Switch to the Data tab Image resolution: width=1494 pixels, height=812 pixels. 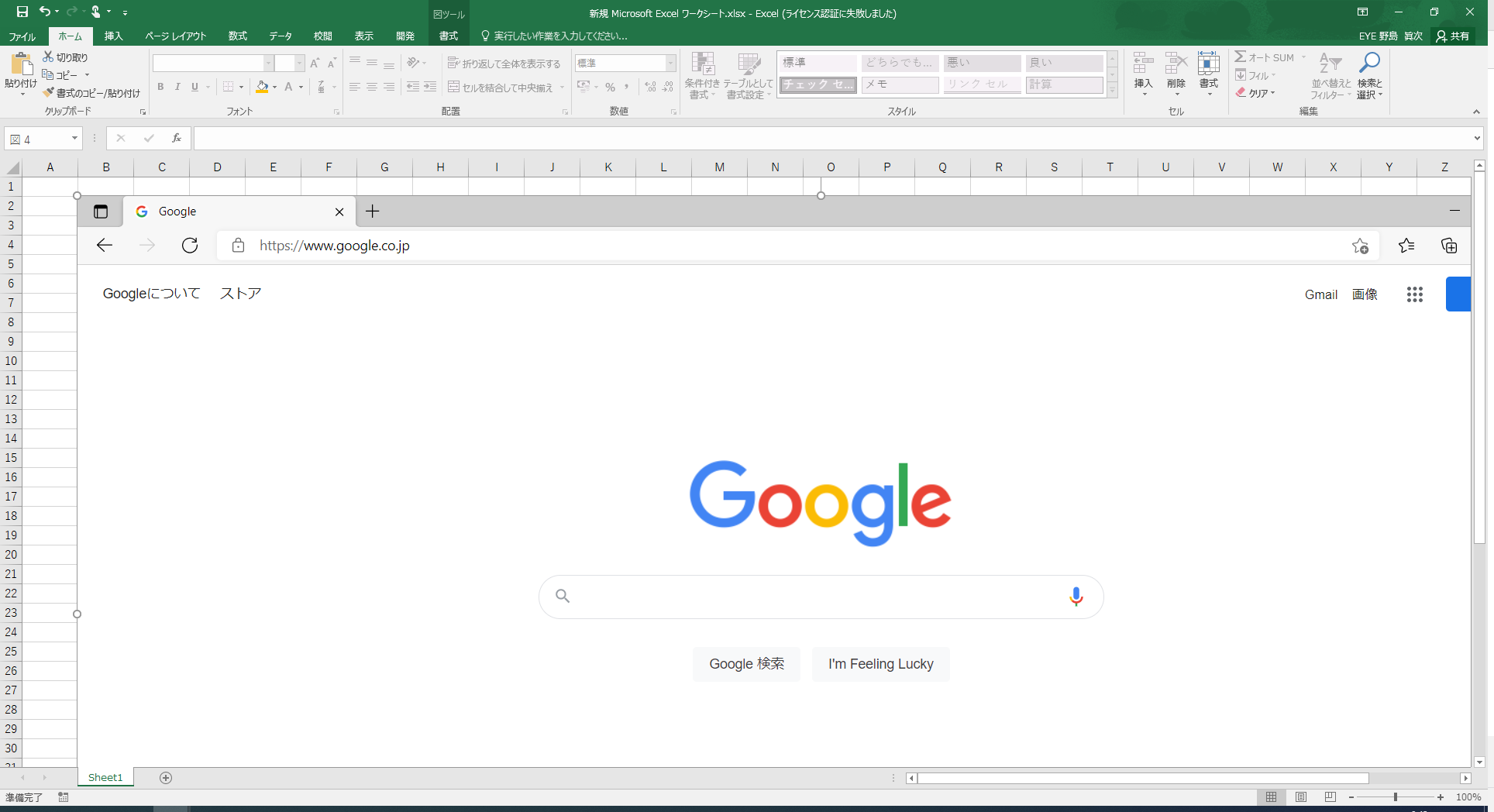click(281, 36)
